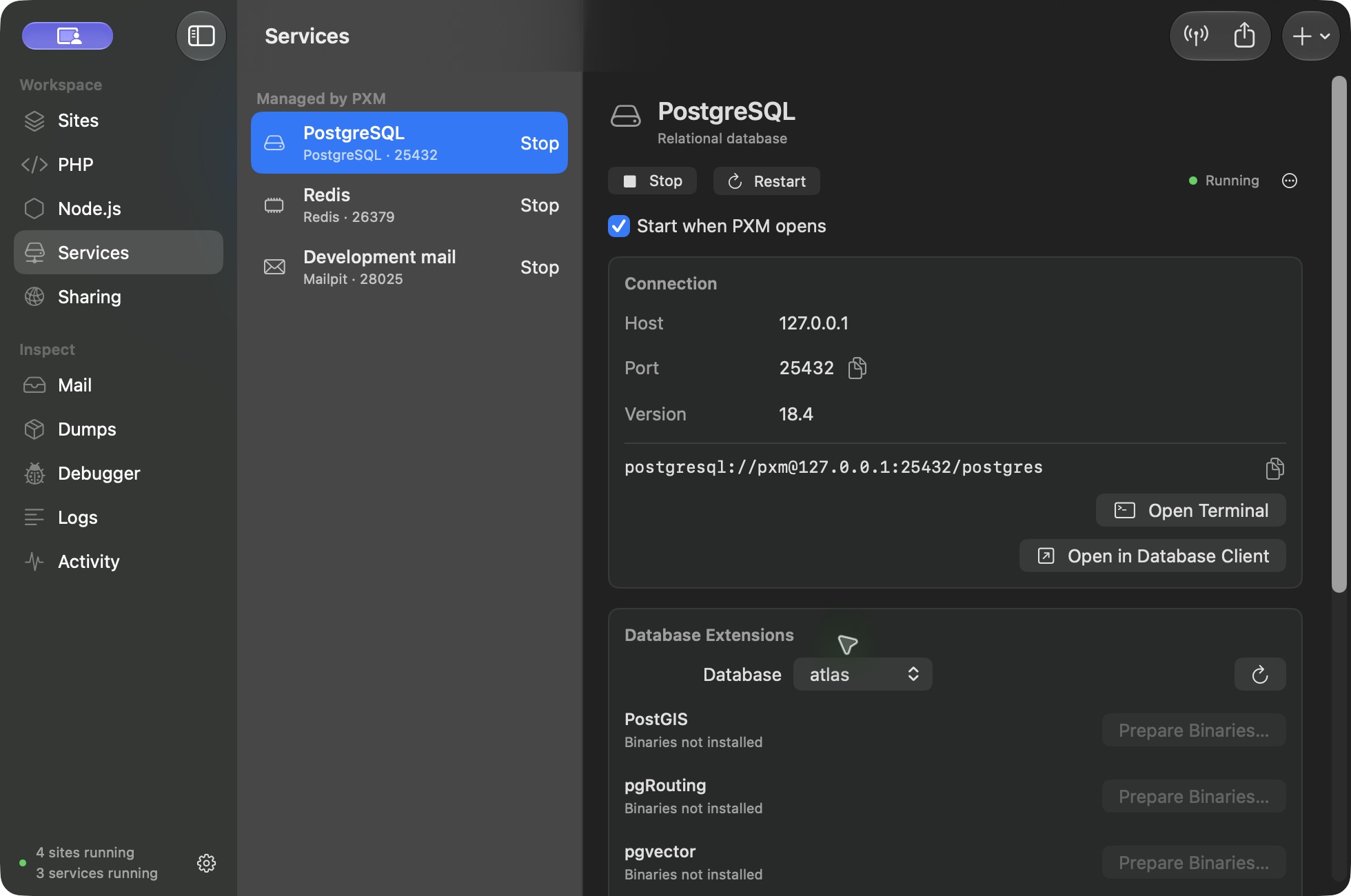Open the Node.js section
This screenshot has width=1351, height=896.
point(119,209)
